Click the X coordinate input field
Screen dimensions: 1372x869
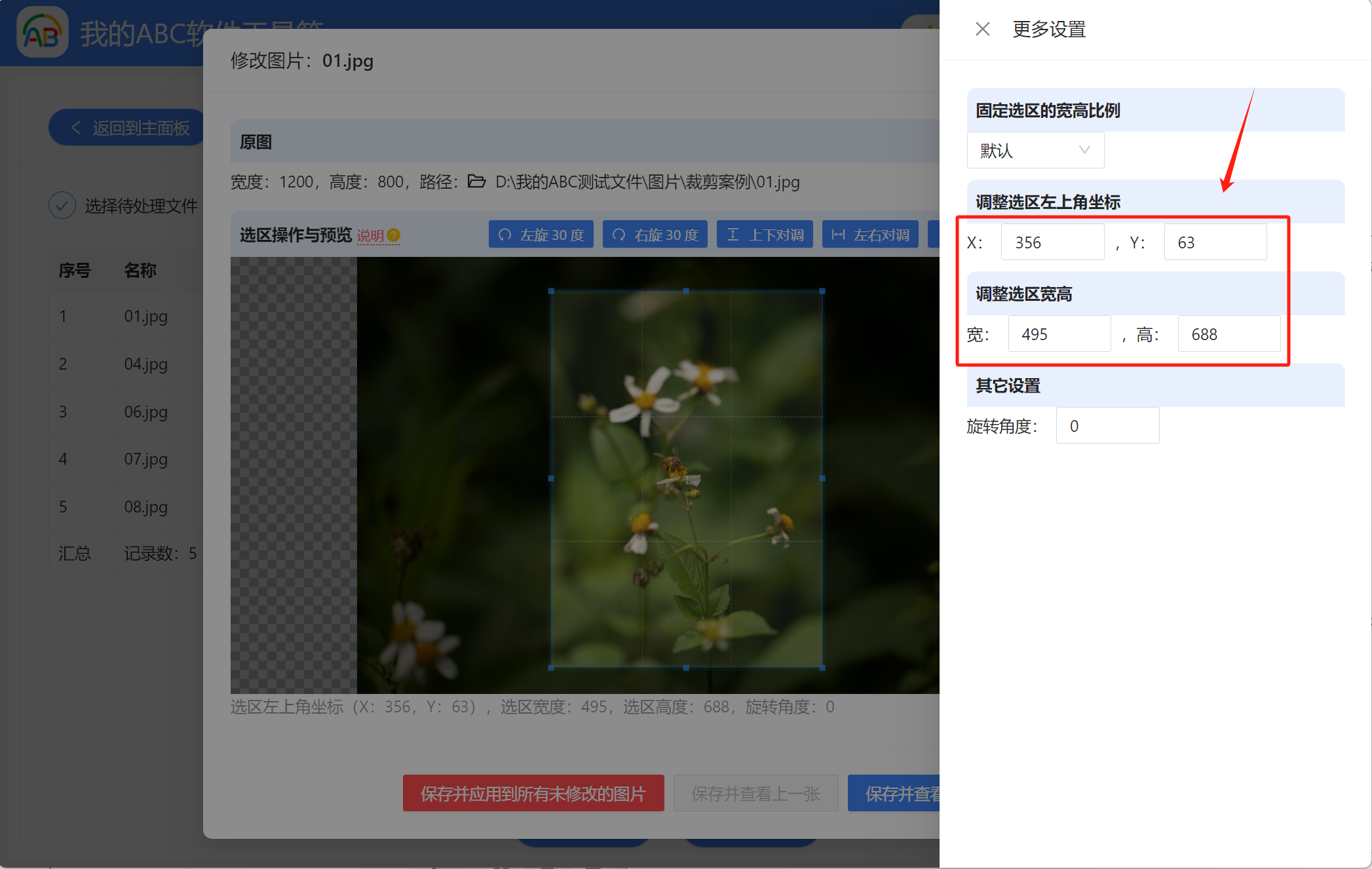pos(1052,242)
